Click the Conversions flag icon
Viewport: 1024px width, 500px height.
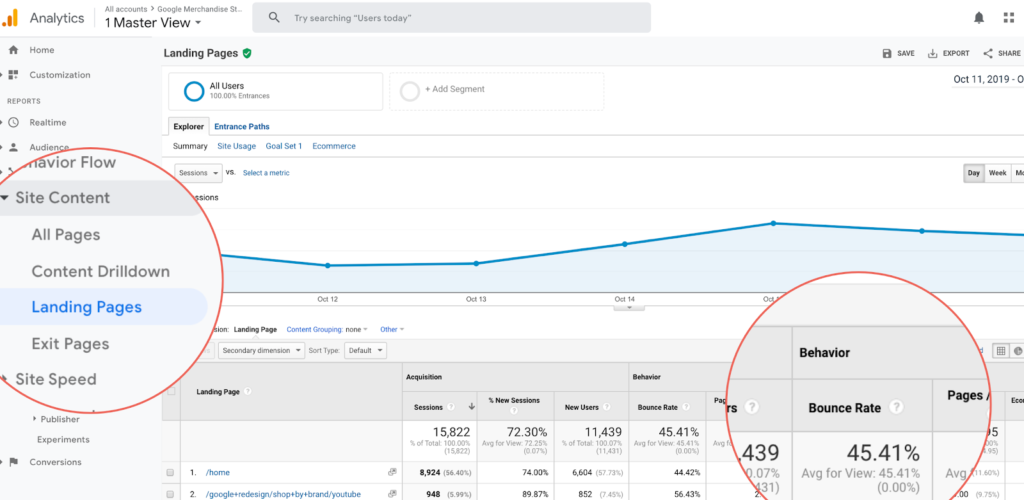tap(14, 462)
